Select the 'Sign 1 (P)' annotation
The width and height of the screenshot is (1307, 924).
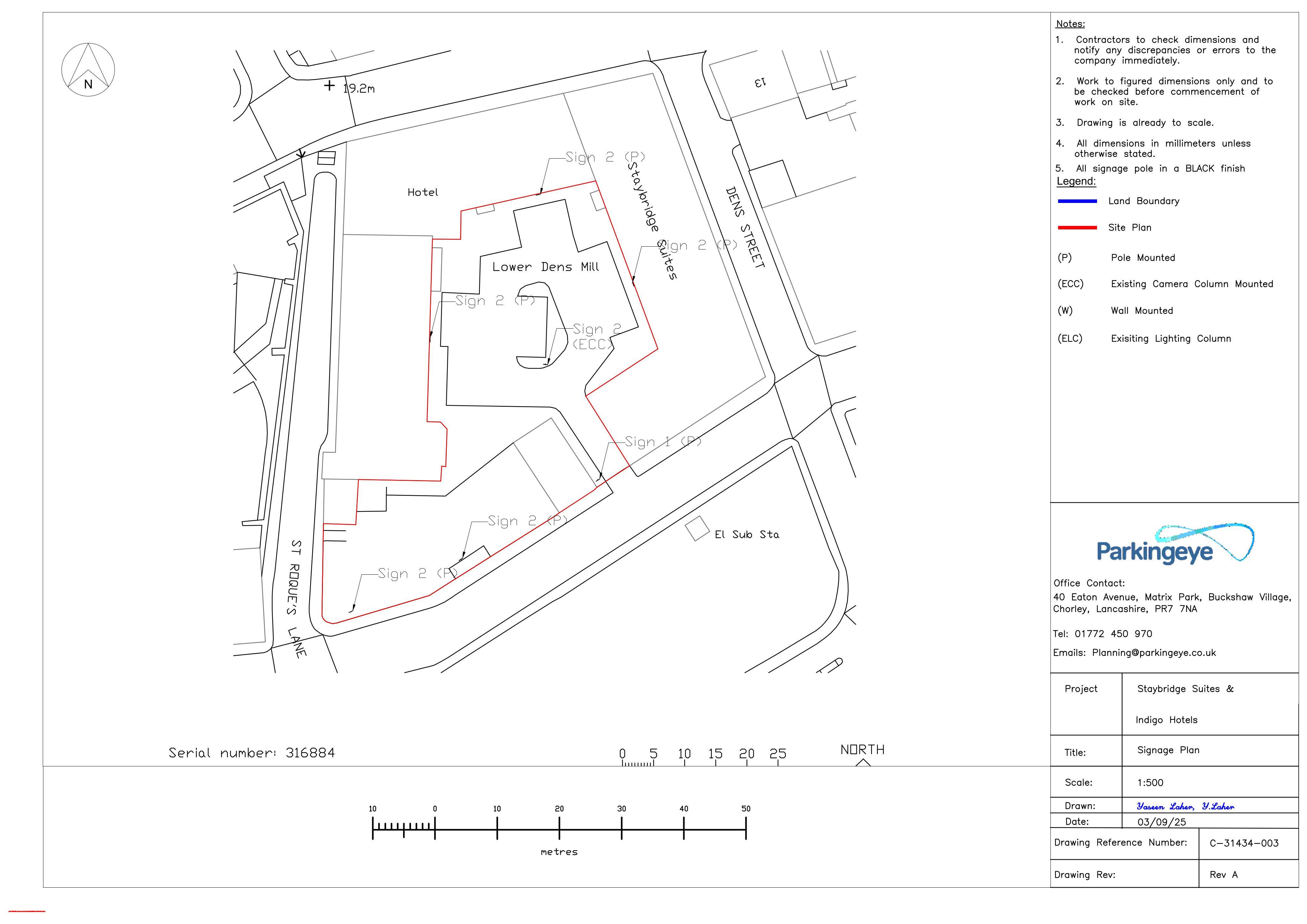pyautogui.click(x=663, y=442)
